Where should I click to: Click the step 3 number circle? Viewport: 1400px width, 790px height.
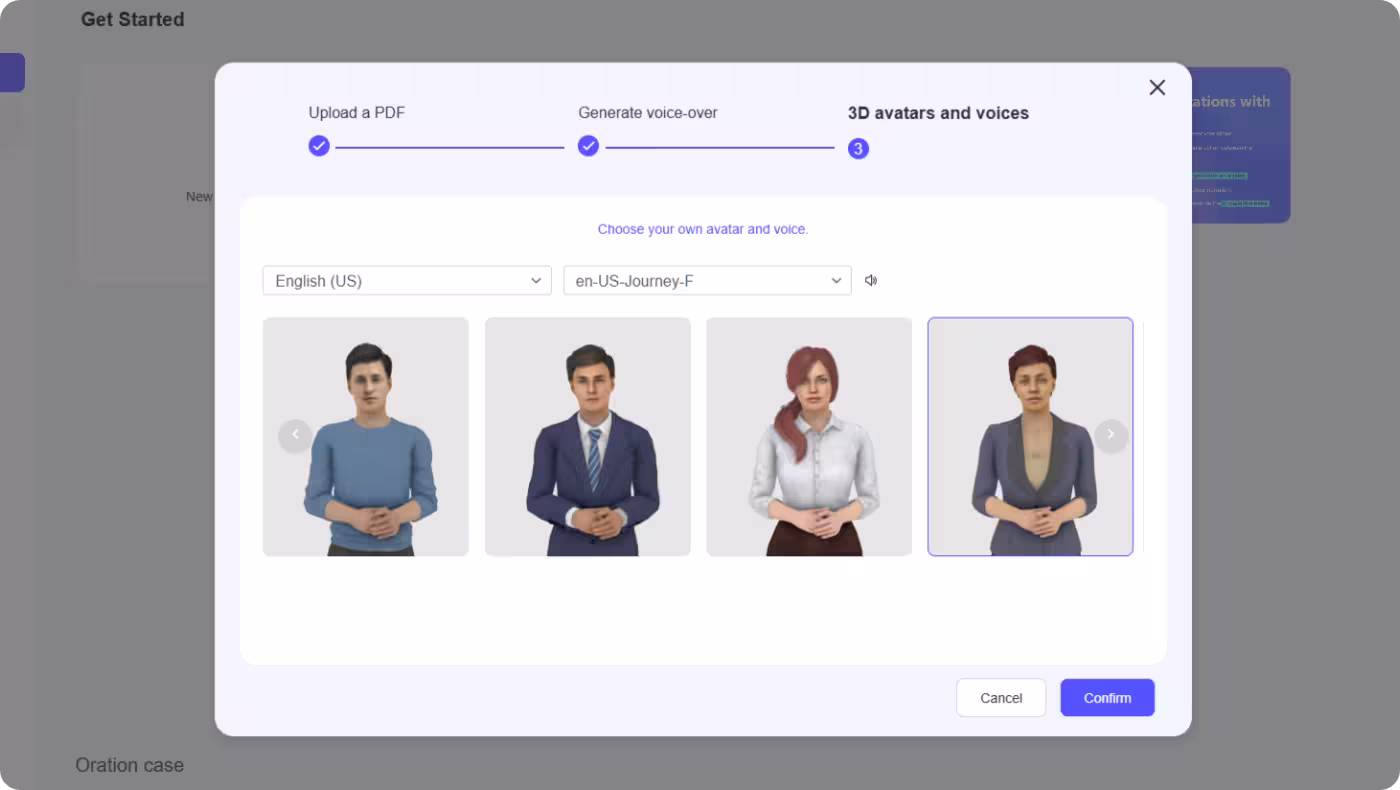point(858,149)
